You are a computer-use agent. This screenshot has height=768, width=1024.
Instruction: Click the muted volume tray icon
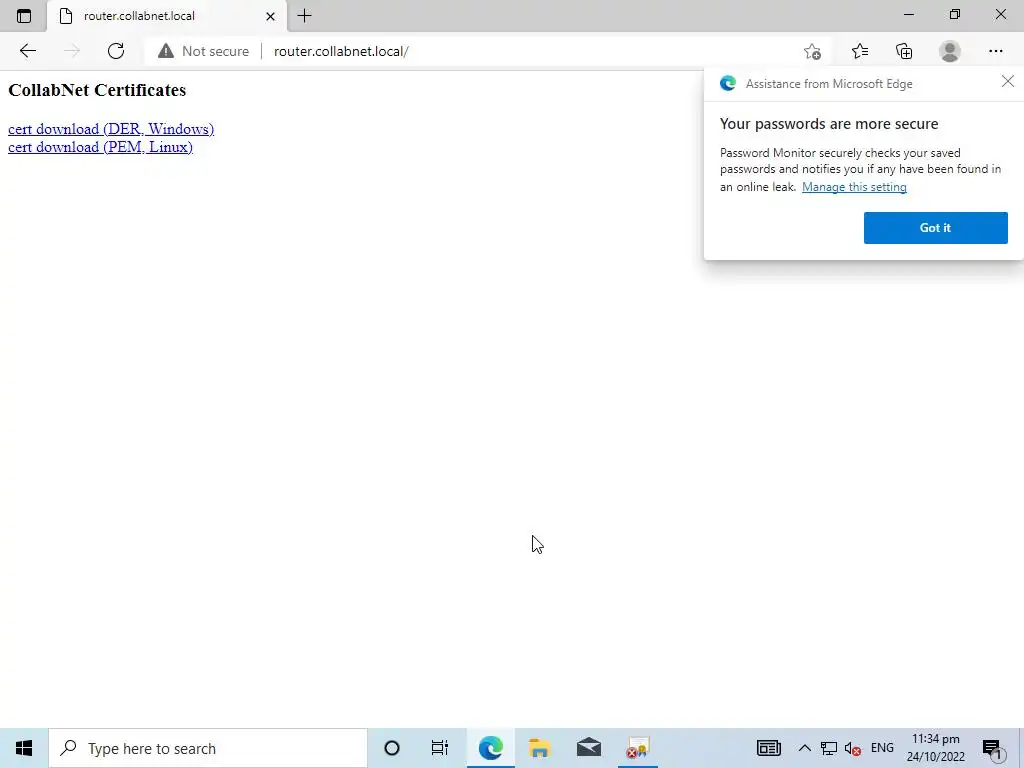852,748
